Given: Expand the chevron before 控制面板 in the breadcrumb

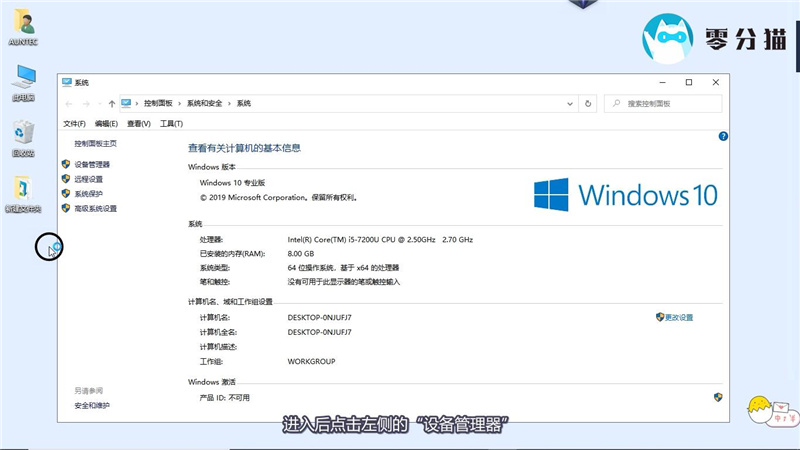Looking at the screenshot, I should pos(137,104).
